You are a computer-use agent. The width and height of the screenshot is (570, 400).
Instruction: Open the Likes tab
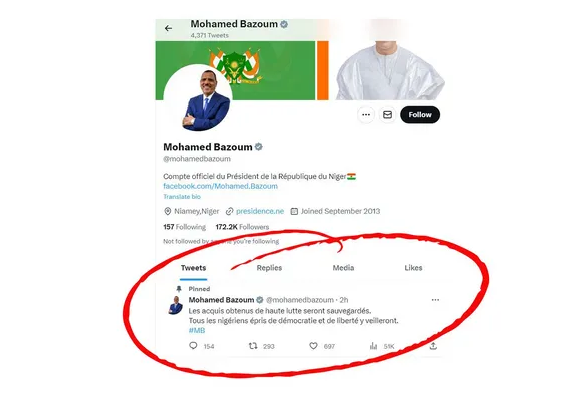(413, 268)
